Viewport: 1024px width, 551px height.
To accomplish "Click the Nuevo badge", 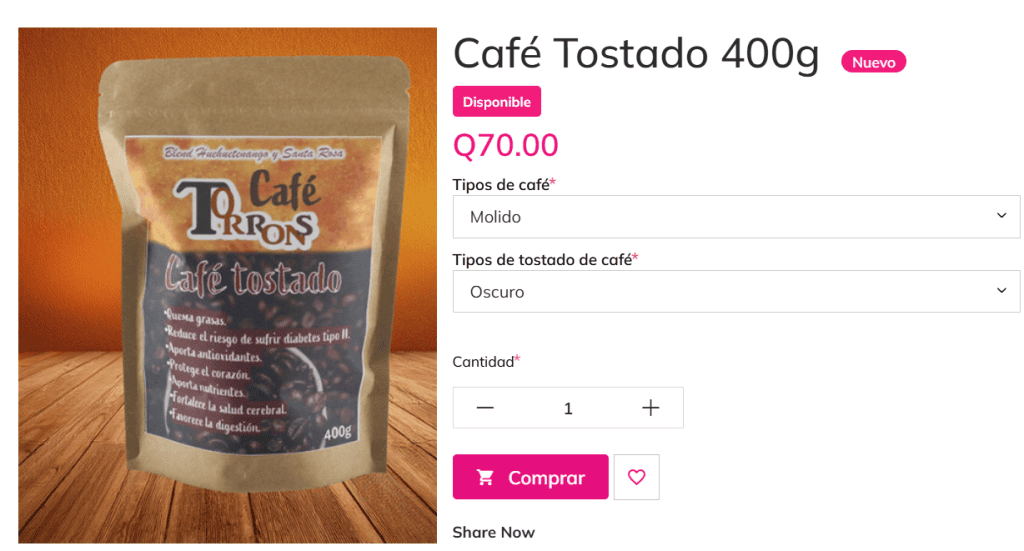I will pyautogui.click(x=873, y=62).
